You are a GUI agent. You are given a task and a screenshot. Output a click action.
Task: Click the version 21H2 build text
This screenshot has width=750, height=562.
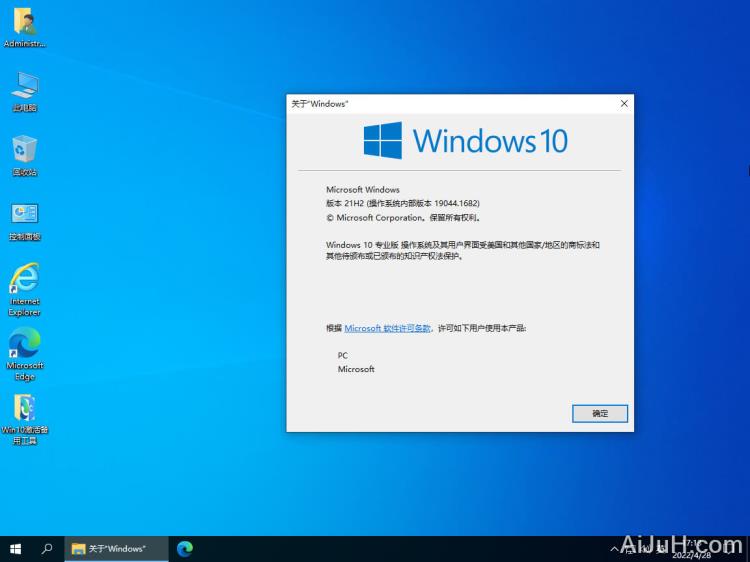click(403, 203)
